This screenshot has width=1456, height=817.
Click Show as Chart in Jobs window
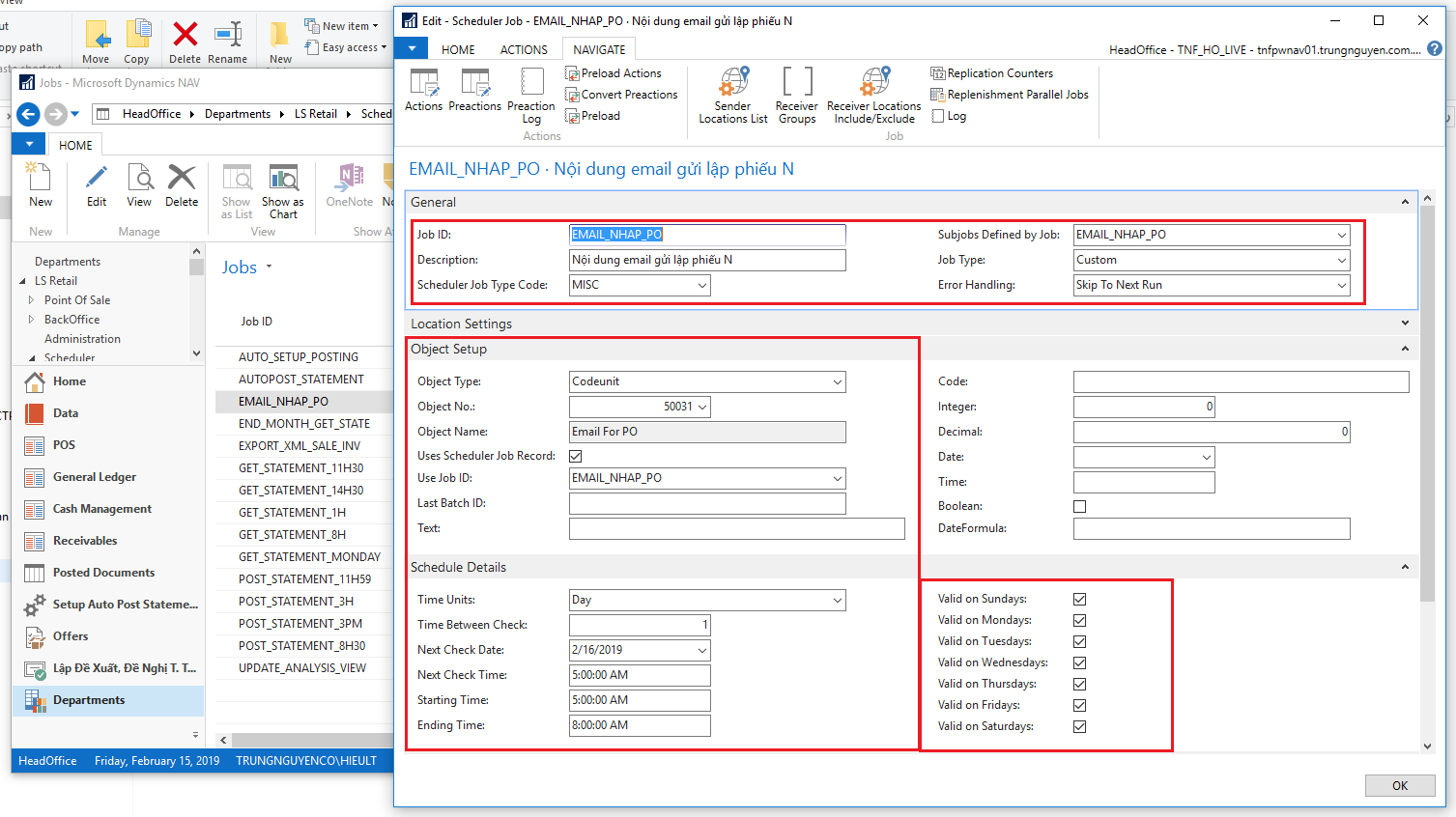(283, 191)
